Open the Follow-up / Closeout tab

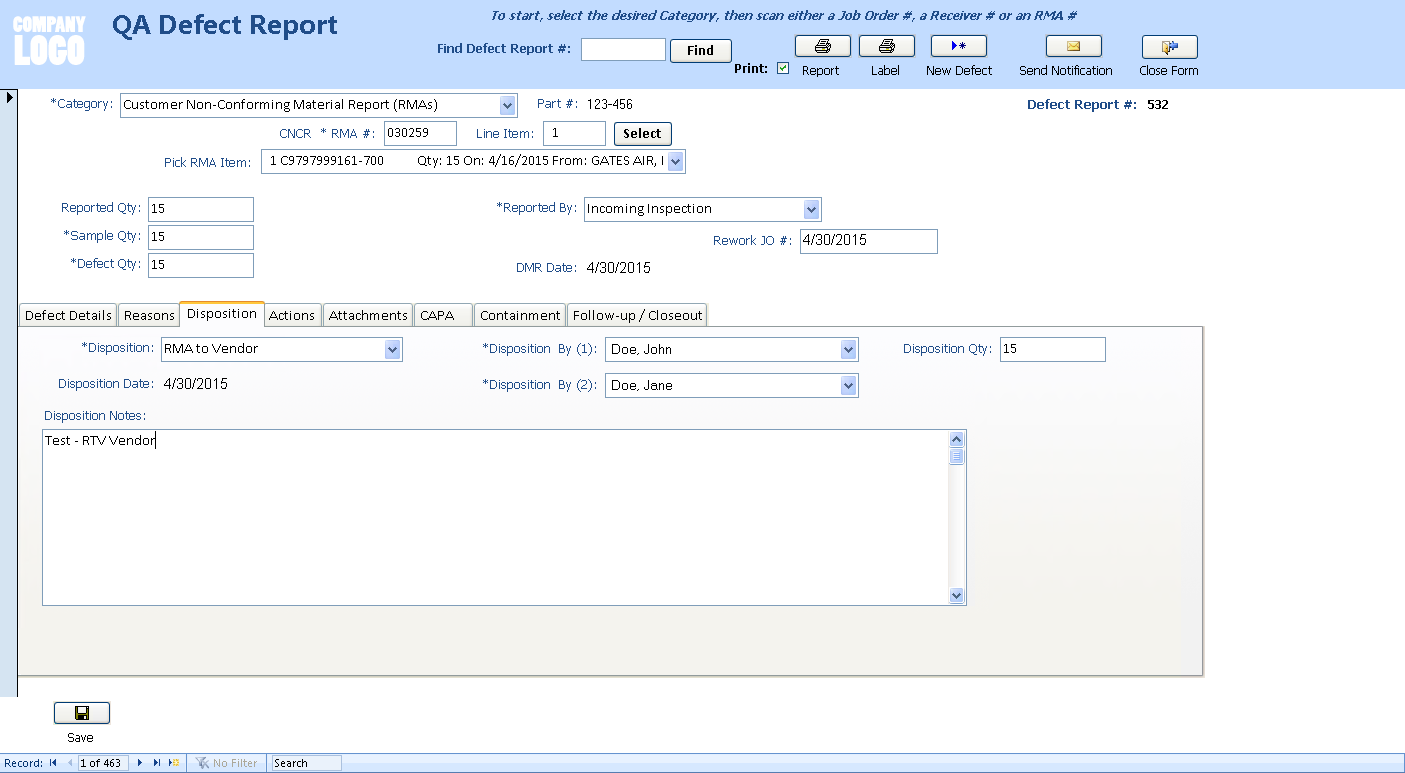click(638, 315)
